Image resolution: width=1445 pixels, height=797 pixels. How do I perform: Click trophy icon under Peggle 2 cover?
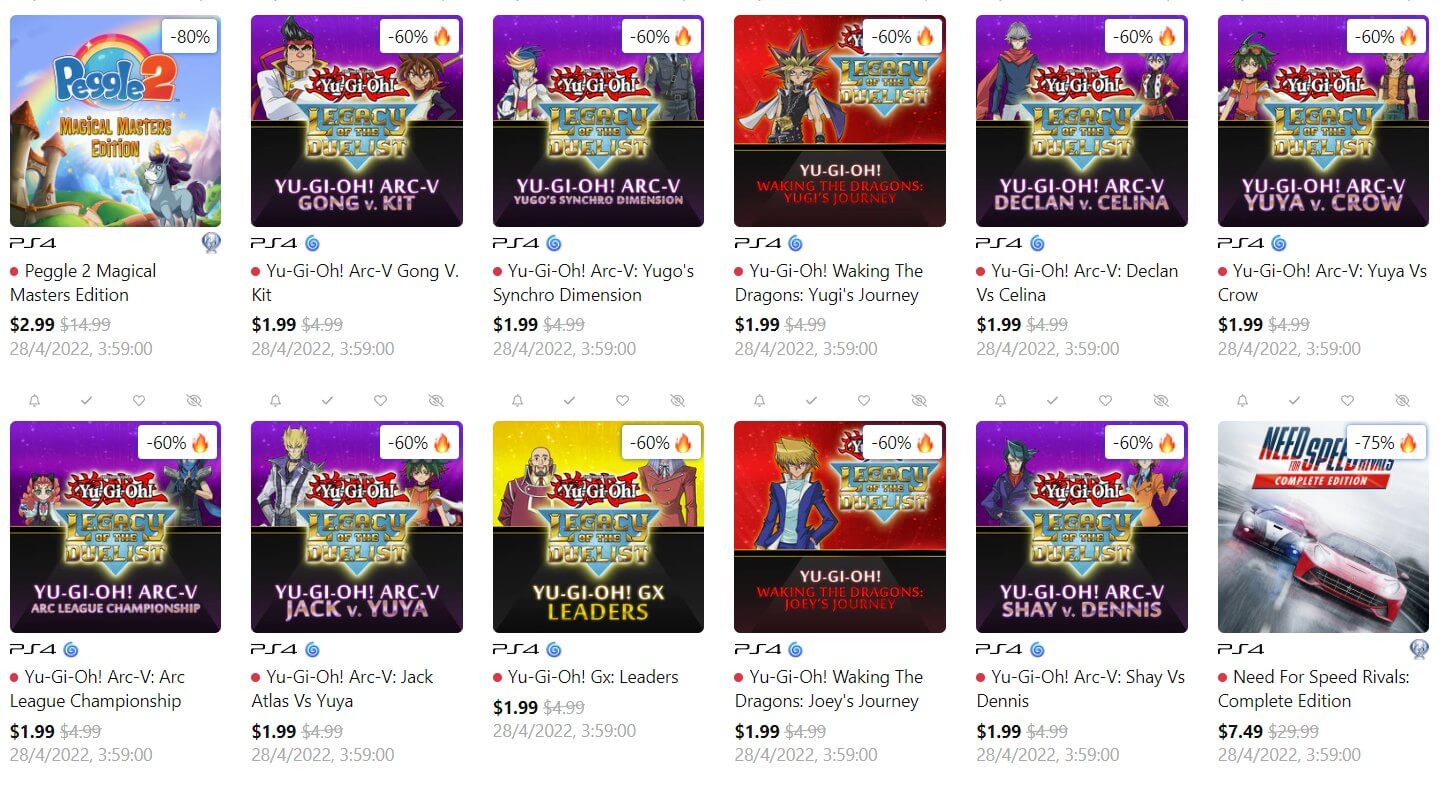tap(212, 243)
